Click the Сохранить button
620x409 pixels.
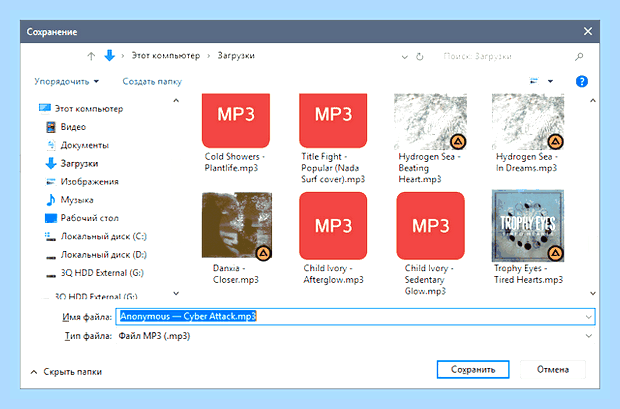tap(473, 369)
